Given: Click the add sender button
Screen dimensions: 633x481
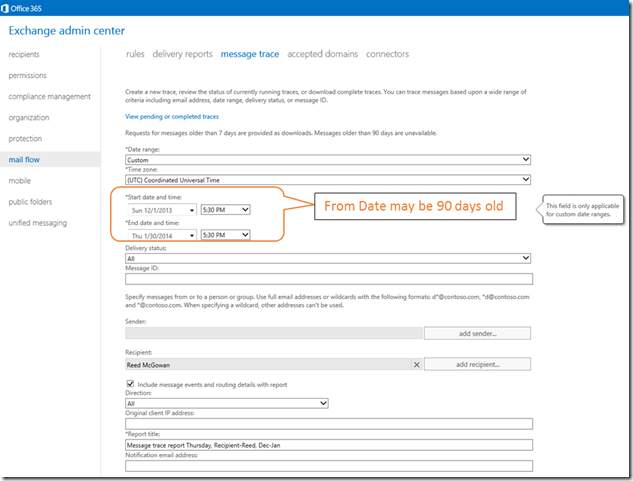Looking at the screenshot, I should 477,334.
